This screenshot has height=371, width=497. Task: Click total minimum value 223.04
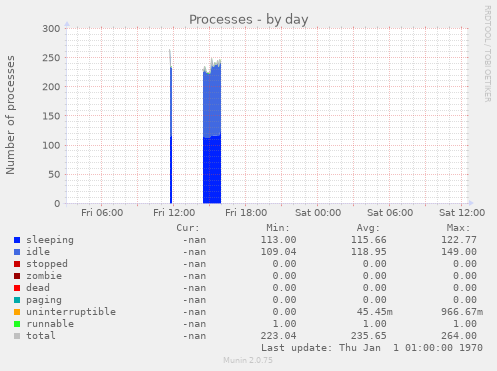point(278,336)
